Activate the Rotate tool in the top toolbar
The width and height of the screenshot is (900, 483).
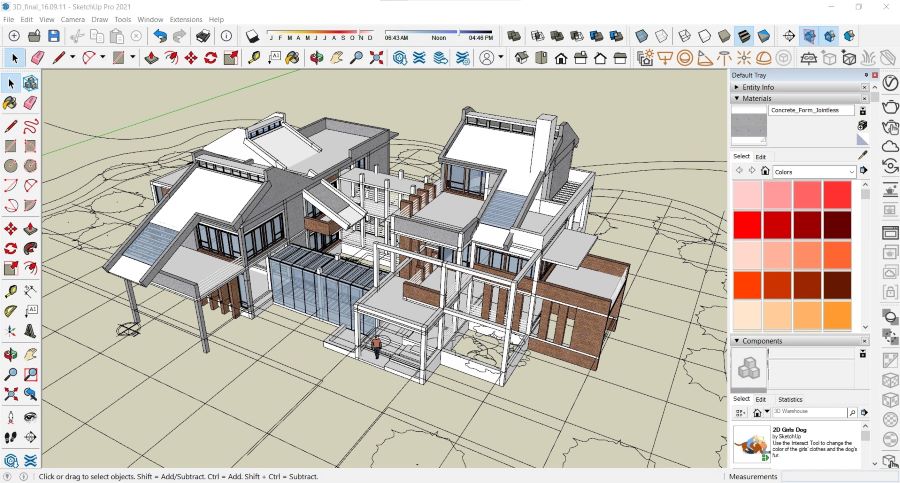pyautogui.click(x=211, y=57)
